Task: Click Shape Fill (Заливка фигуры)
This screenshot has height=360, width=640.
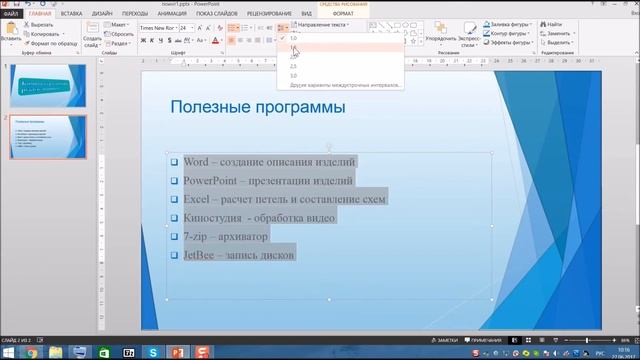Action: [x=508, y=24]
